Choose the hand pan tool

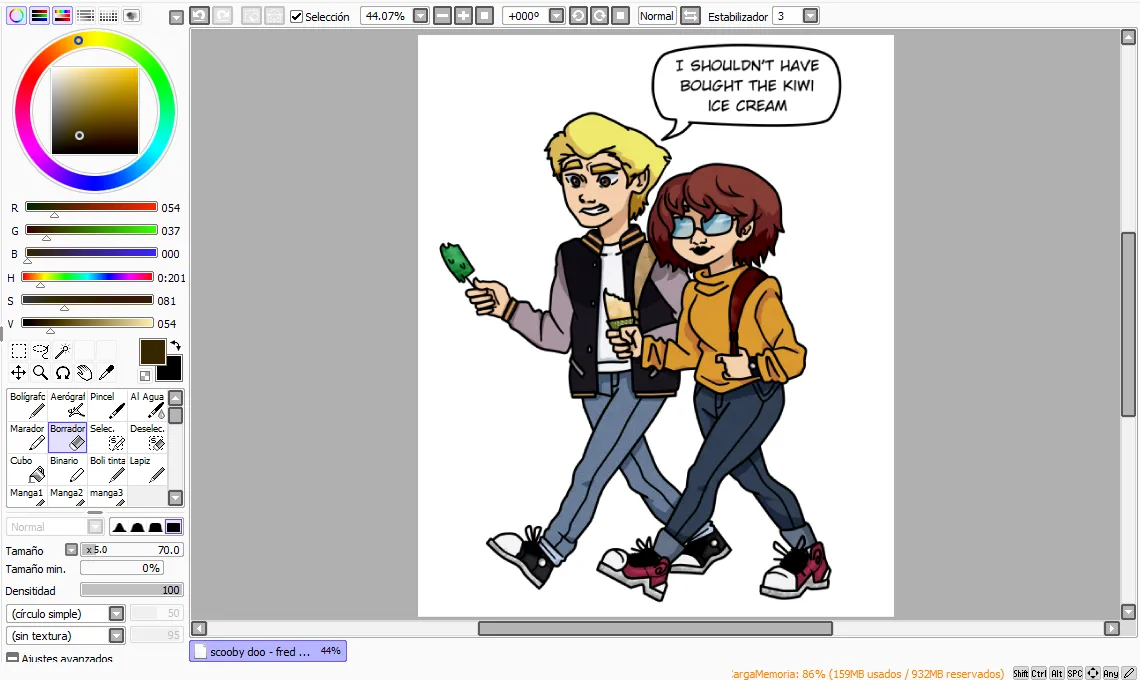pyautogui.click(x=84, y=373)
